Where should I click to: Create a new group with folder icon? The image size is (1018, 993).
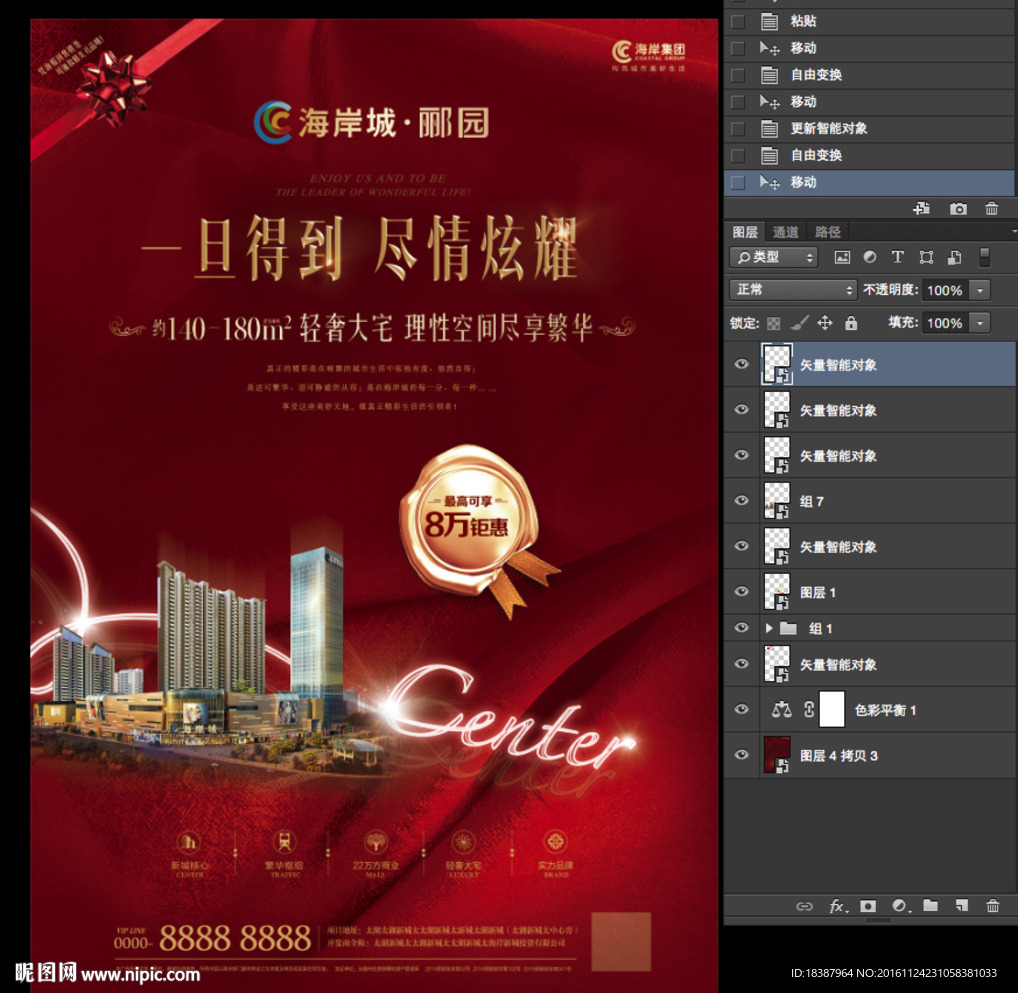pos(930,906)
